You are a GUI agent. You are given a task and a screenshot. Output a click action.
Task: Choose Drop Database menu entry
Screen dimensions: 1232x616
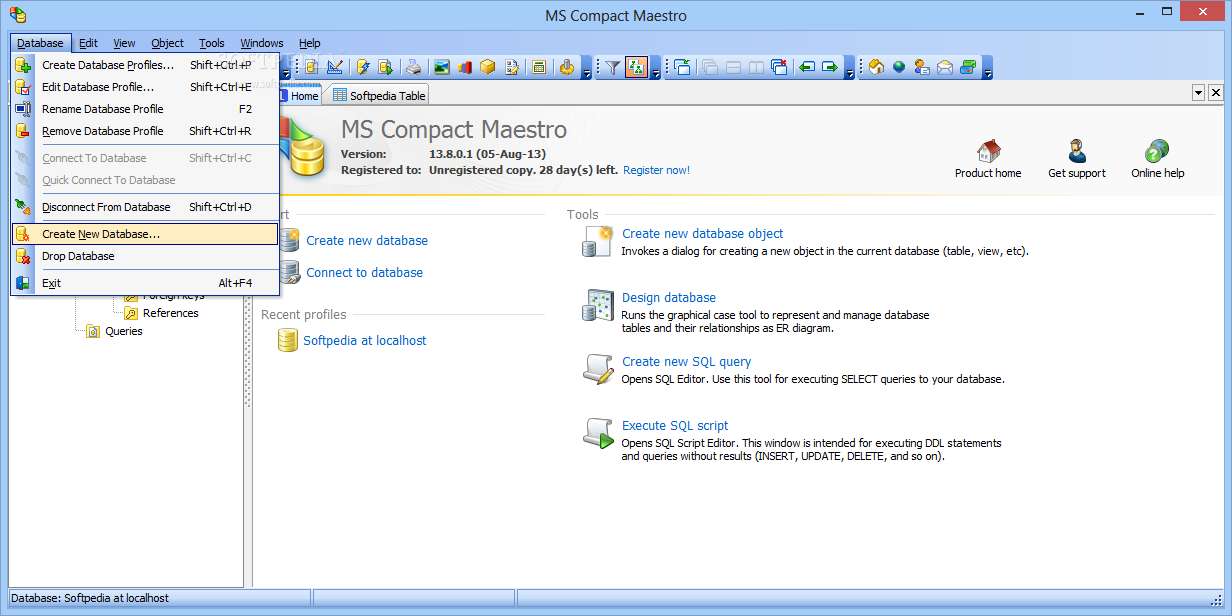pyautogui.click(x=145, y=256)
